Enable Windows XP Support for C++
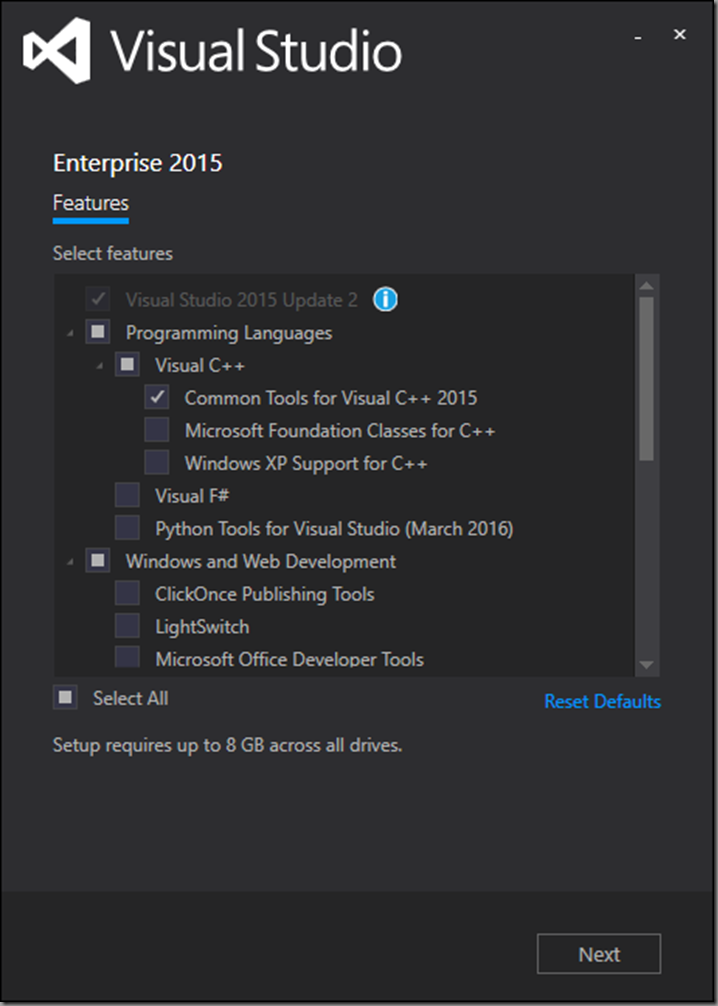Screen dimensions: 718x1006 click(x=157, y=463)
